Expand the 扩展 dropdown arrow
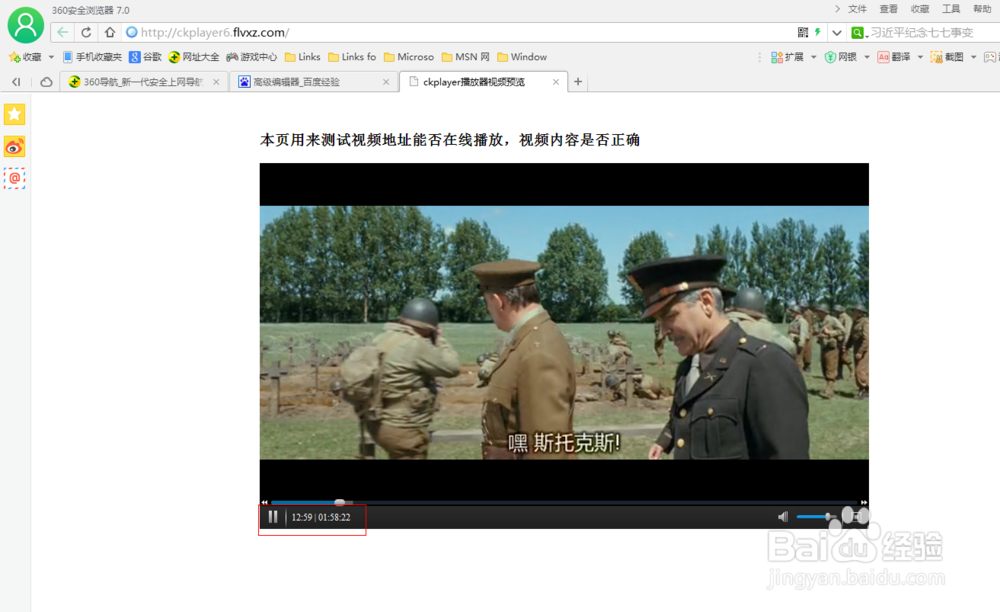This screenshot has width=1000, height=612. click(x=813, y=57)
